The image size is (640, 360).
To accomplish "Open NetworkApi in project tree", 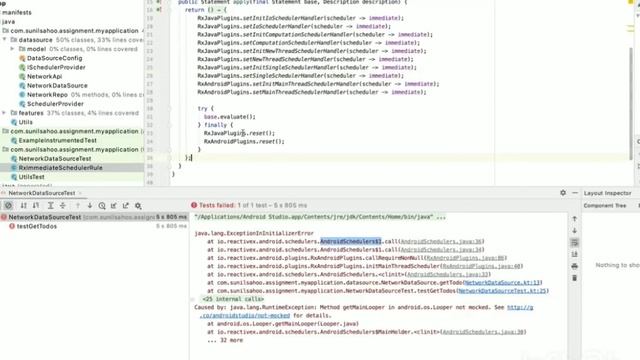I will pos(44,76).
